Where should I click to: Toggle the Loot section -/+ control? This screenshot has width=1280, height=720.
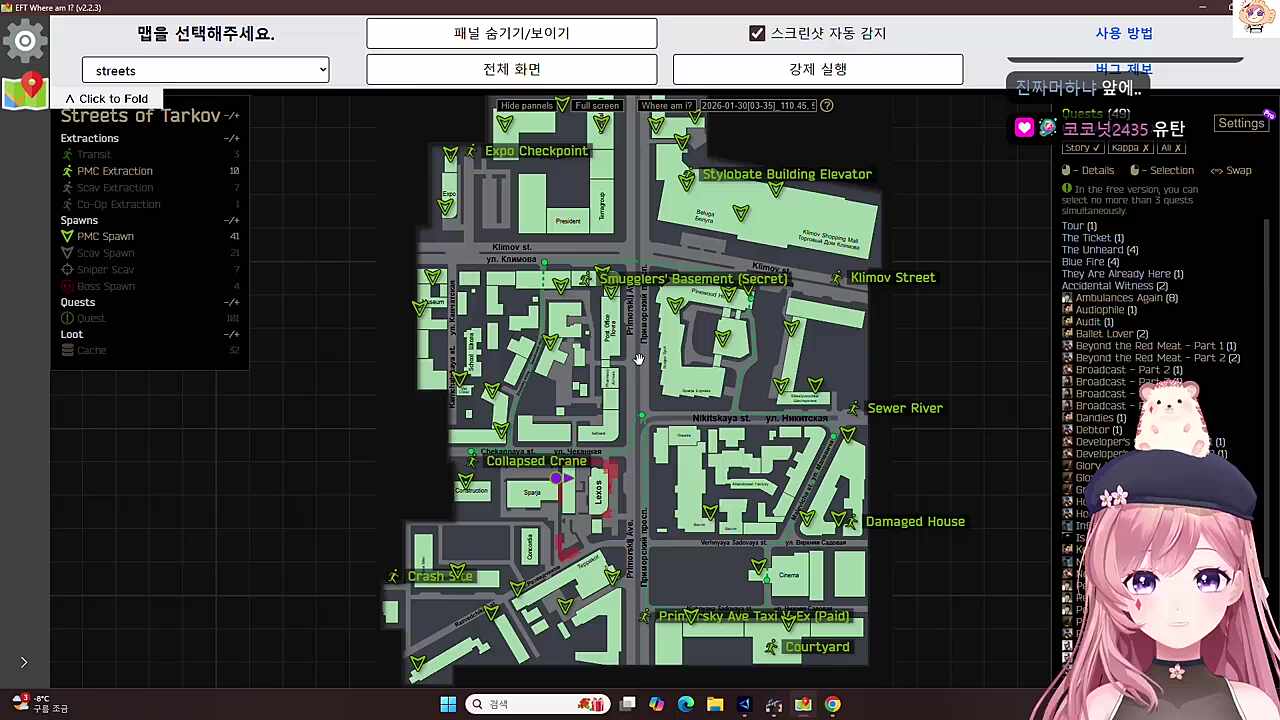point(231,334)
